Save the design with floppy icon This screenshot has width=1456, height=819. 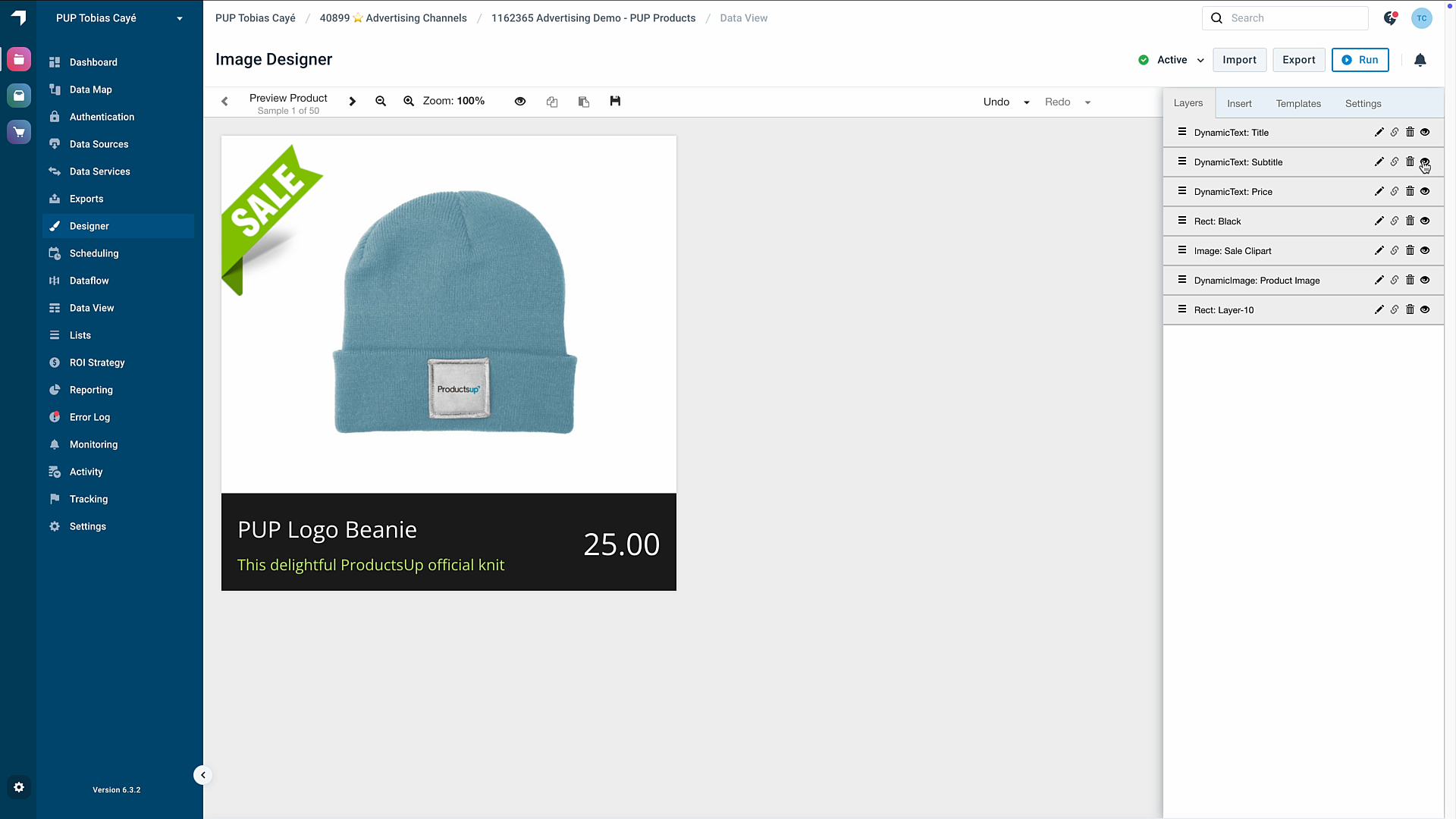click(x=615, y=101)
